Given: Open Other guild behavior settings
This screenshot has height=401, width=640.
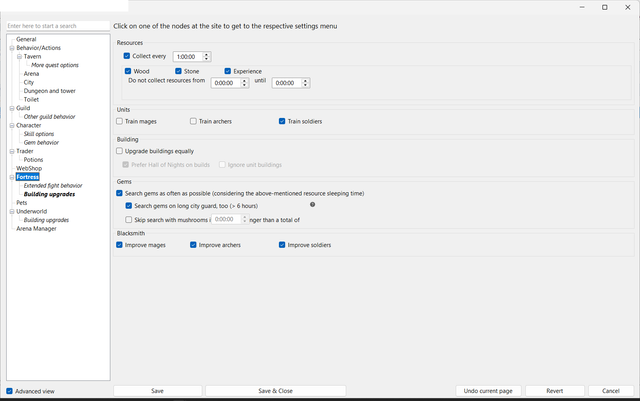Looking at the screenshot, I should (49, 117).
